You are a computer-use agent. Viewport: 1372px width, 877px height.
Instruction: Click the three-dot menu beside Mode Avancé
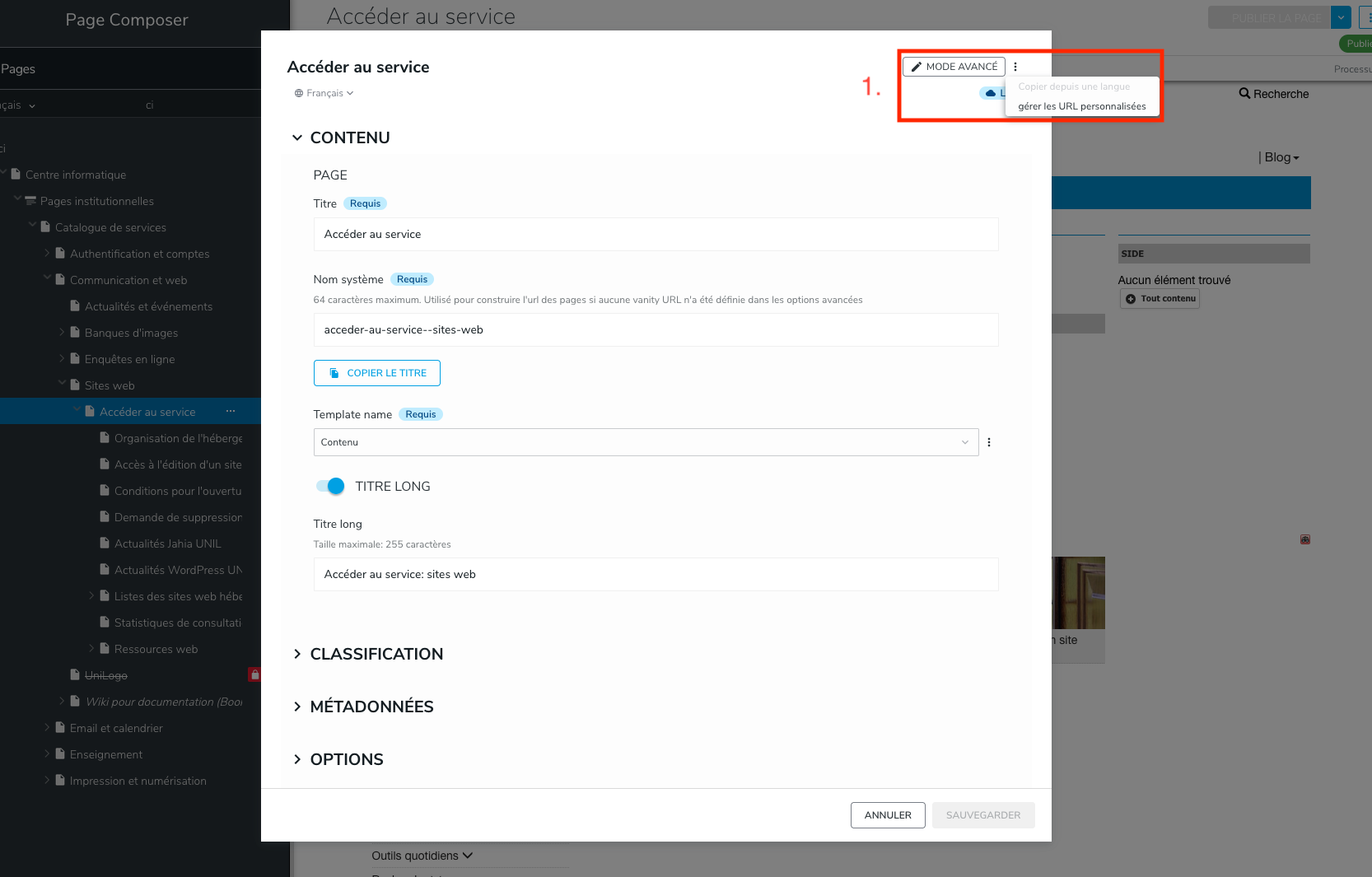pos(1015,67)
